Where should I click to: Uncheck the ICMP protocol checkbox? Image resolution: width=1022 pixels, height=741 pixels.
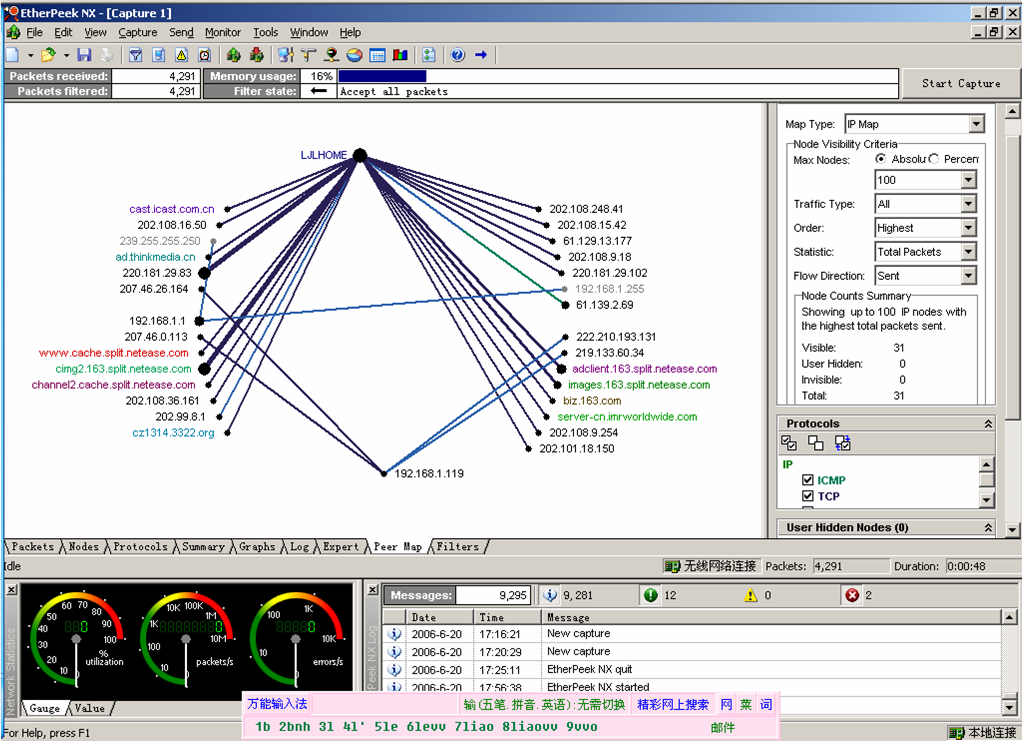click(x=808, y=480)
